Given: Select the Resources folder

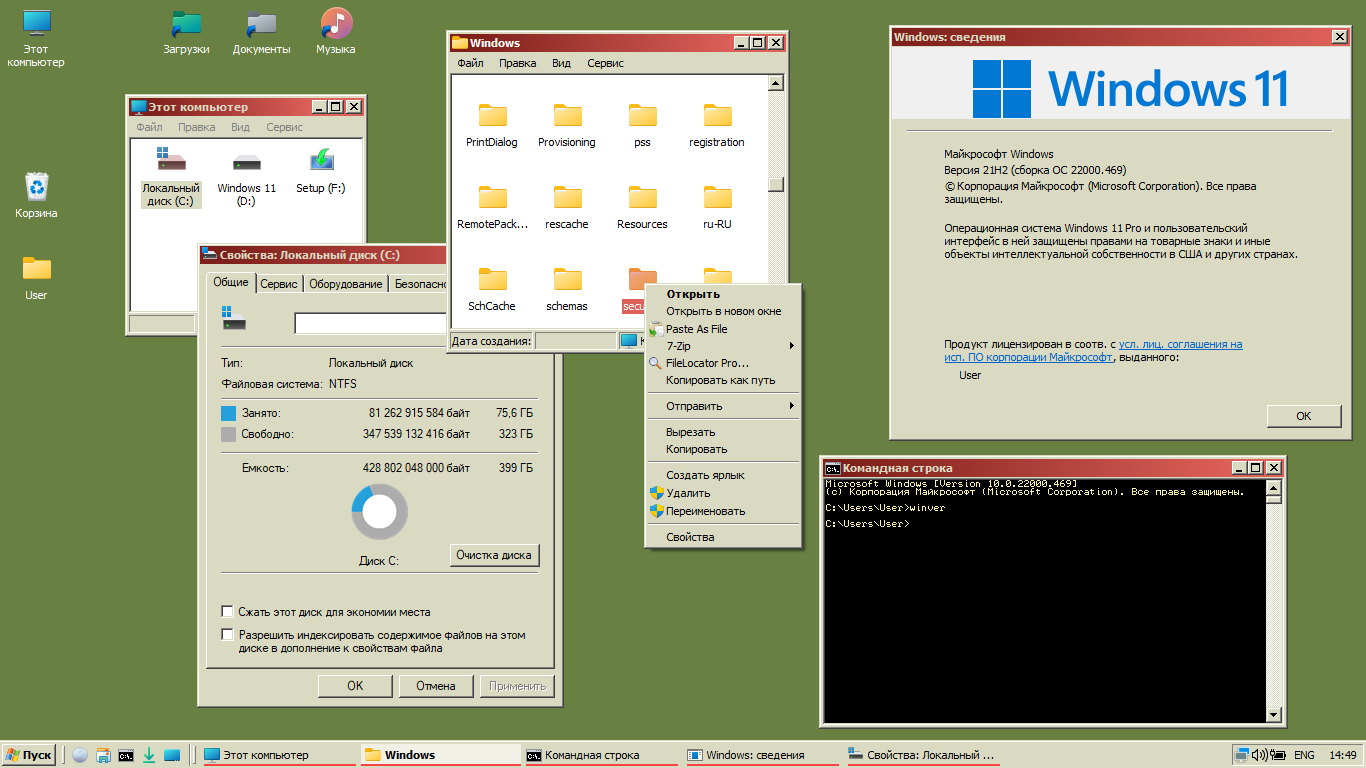Looking at the screenshot, I should [x=642, y=207].
